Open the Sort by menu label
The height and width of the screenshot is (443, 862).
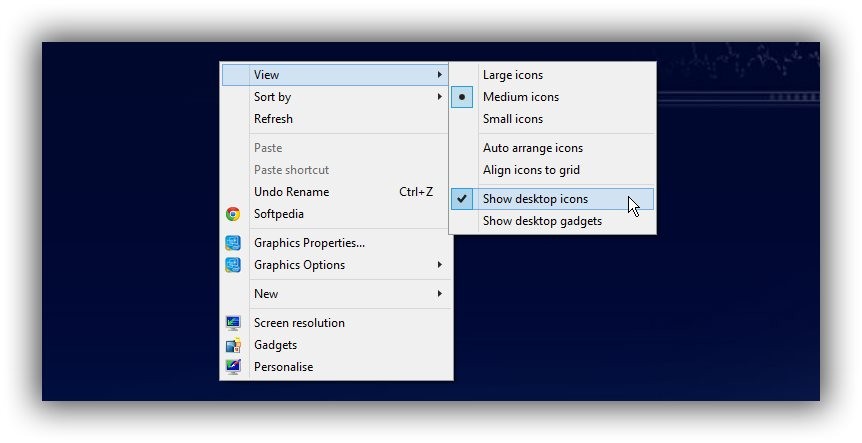point(272,97)
